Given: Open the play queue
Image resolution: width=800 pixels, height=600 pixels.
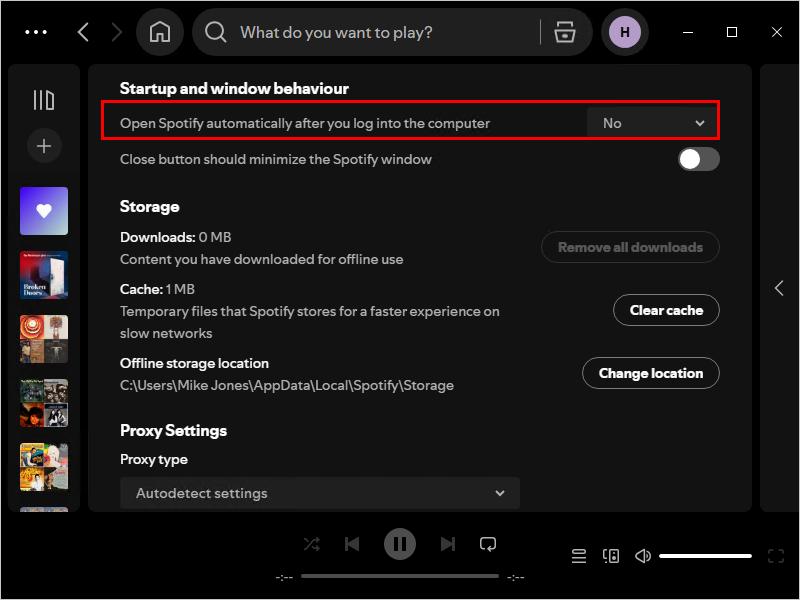Looking at the screenshot, I should (x=579, y=556).
